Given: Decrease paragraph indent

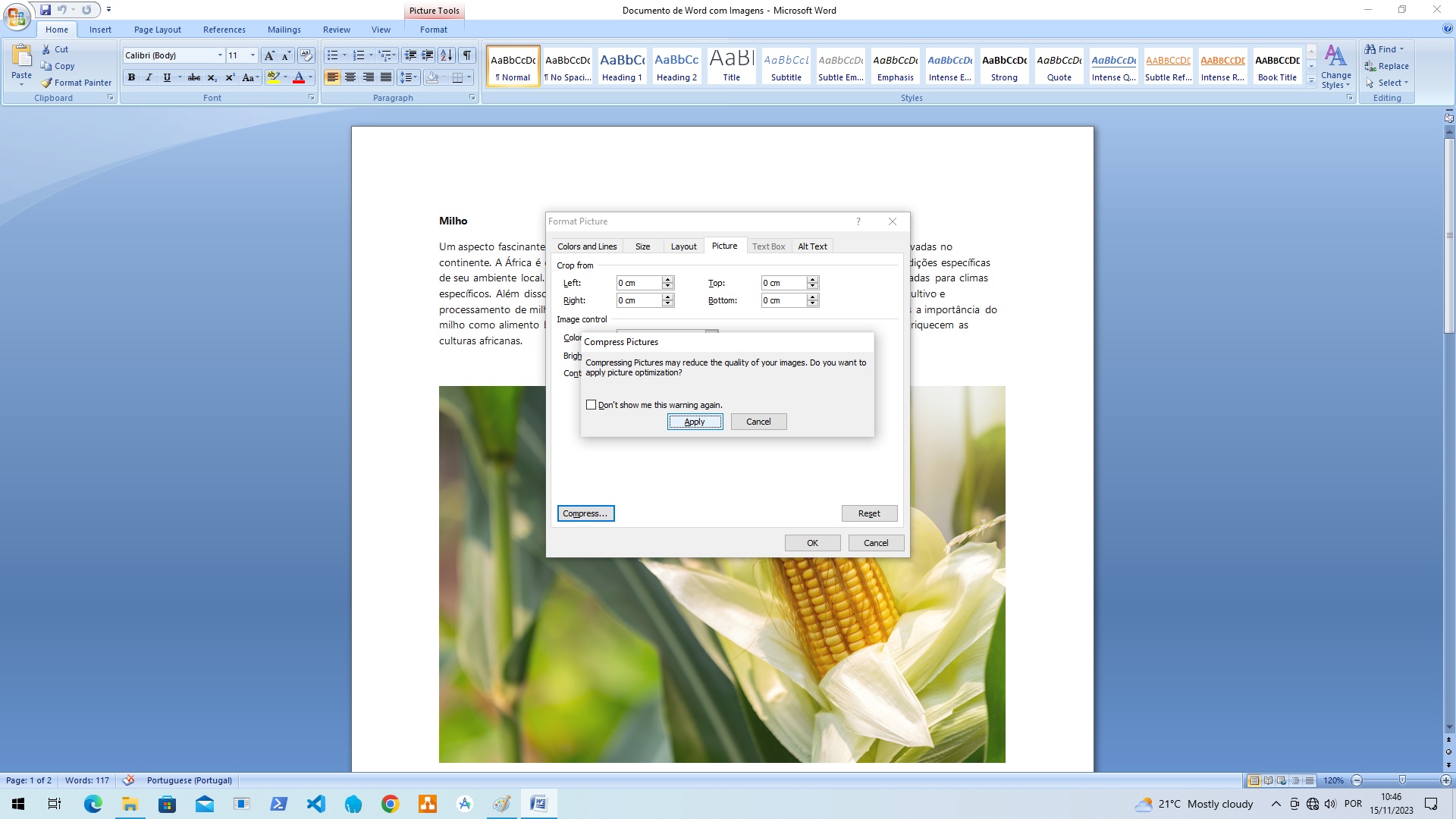Looking at the screenshot, I should point(410,55).
